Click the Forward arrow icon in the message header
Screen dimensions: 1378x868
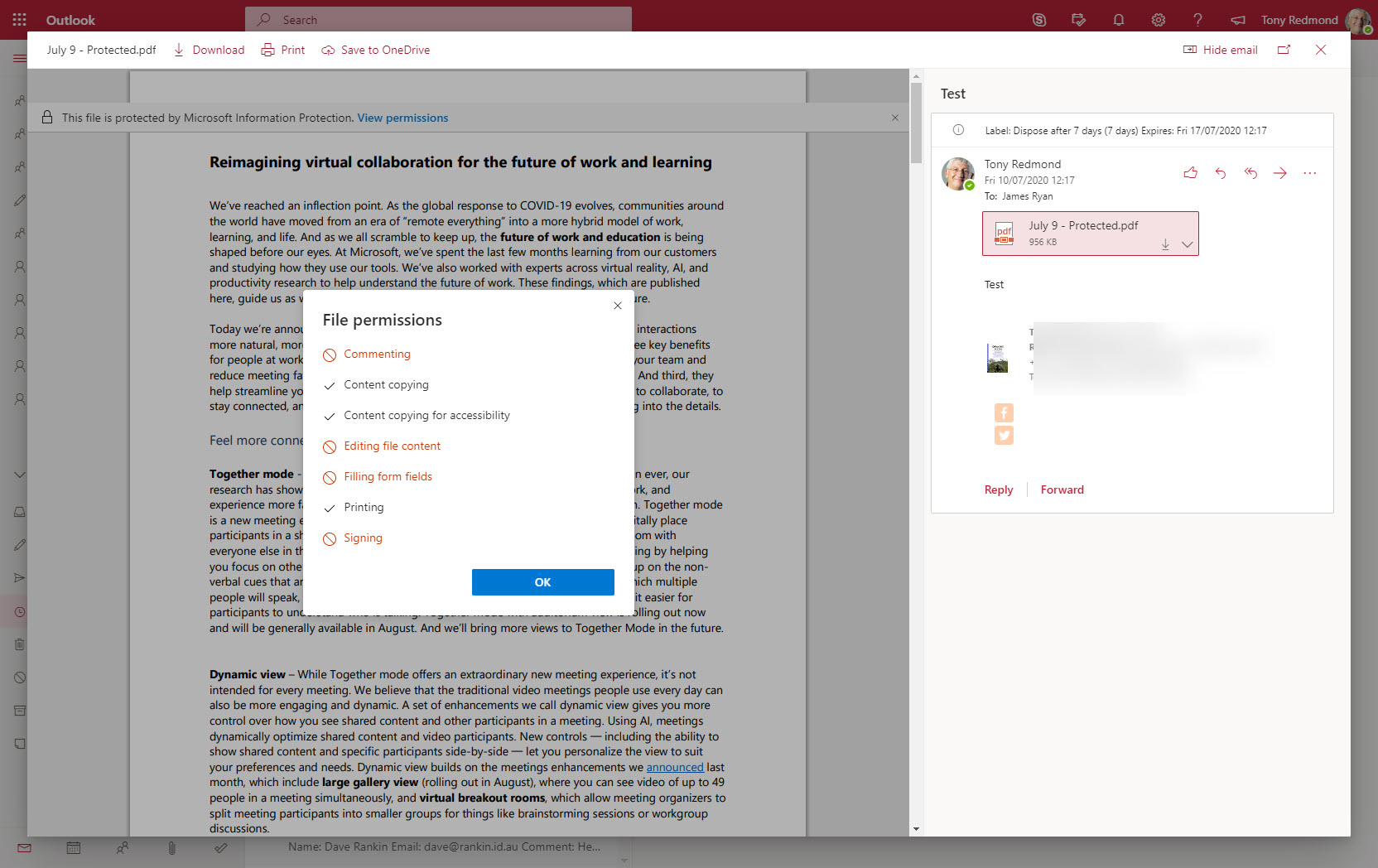pyautogui.click(x=1280, y=173)
